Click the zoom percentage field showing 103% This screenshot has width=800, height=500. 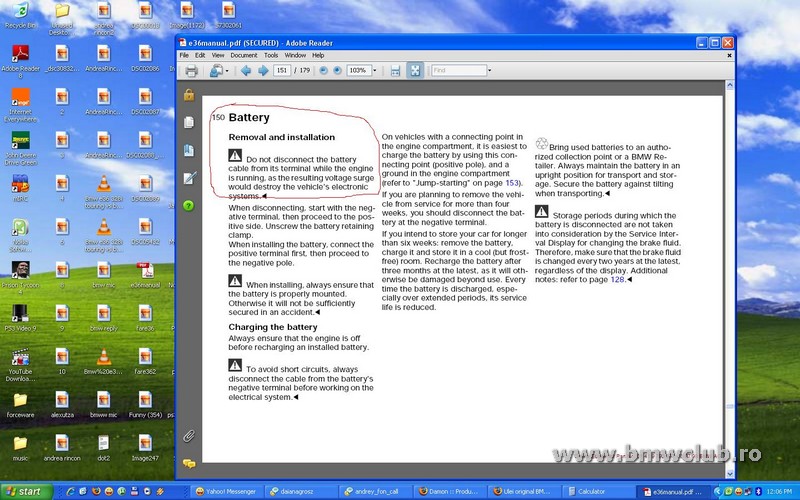[x=358, y=70]
